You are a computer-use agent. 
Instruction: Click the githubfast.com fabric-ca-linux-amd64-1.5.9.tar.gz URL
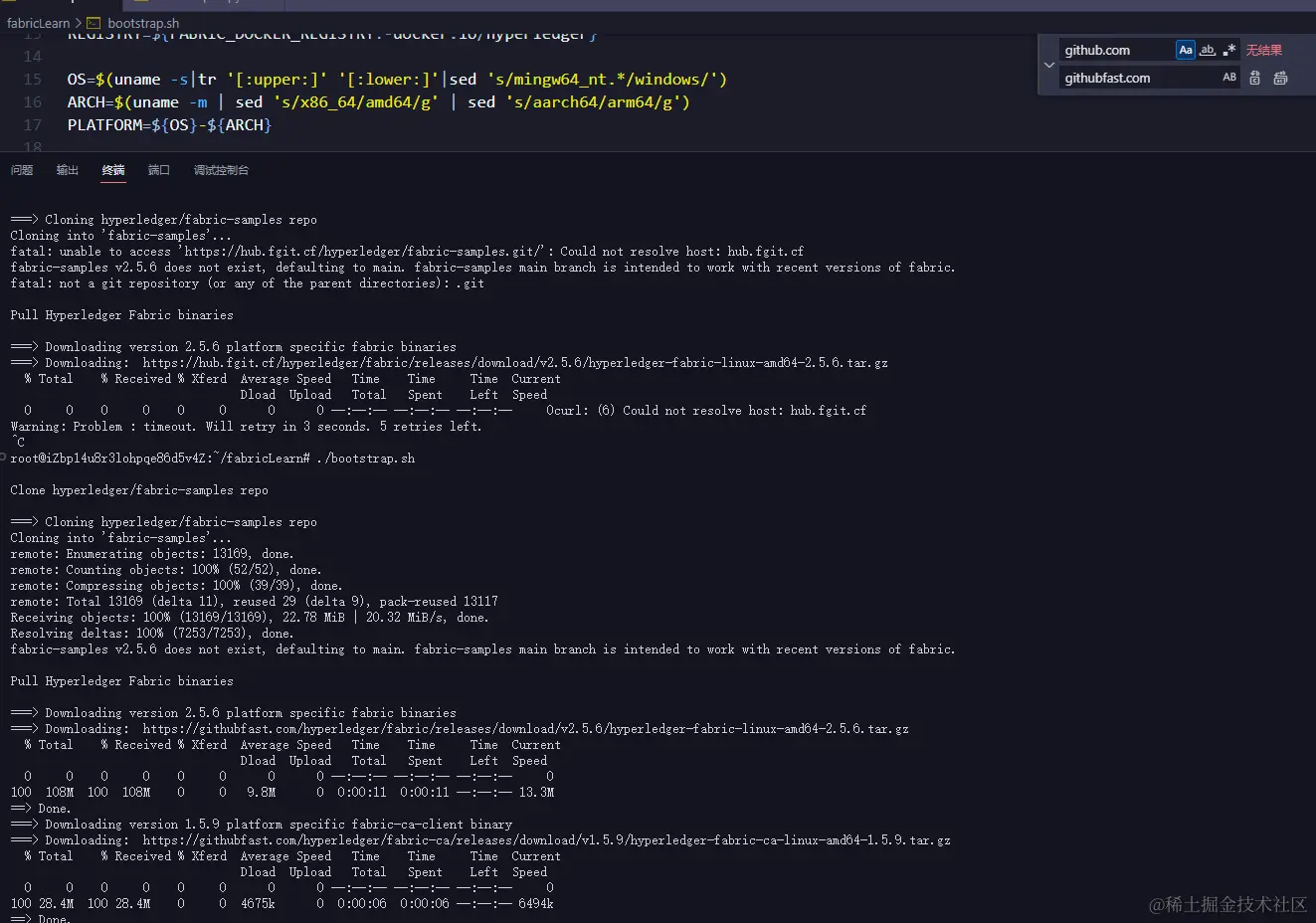546,840
